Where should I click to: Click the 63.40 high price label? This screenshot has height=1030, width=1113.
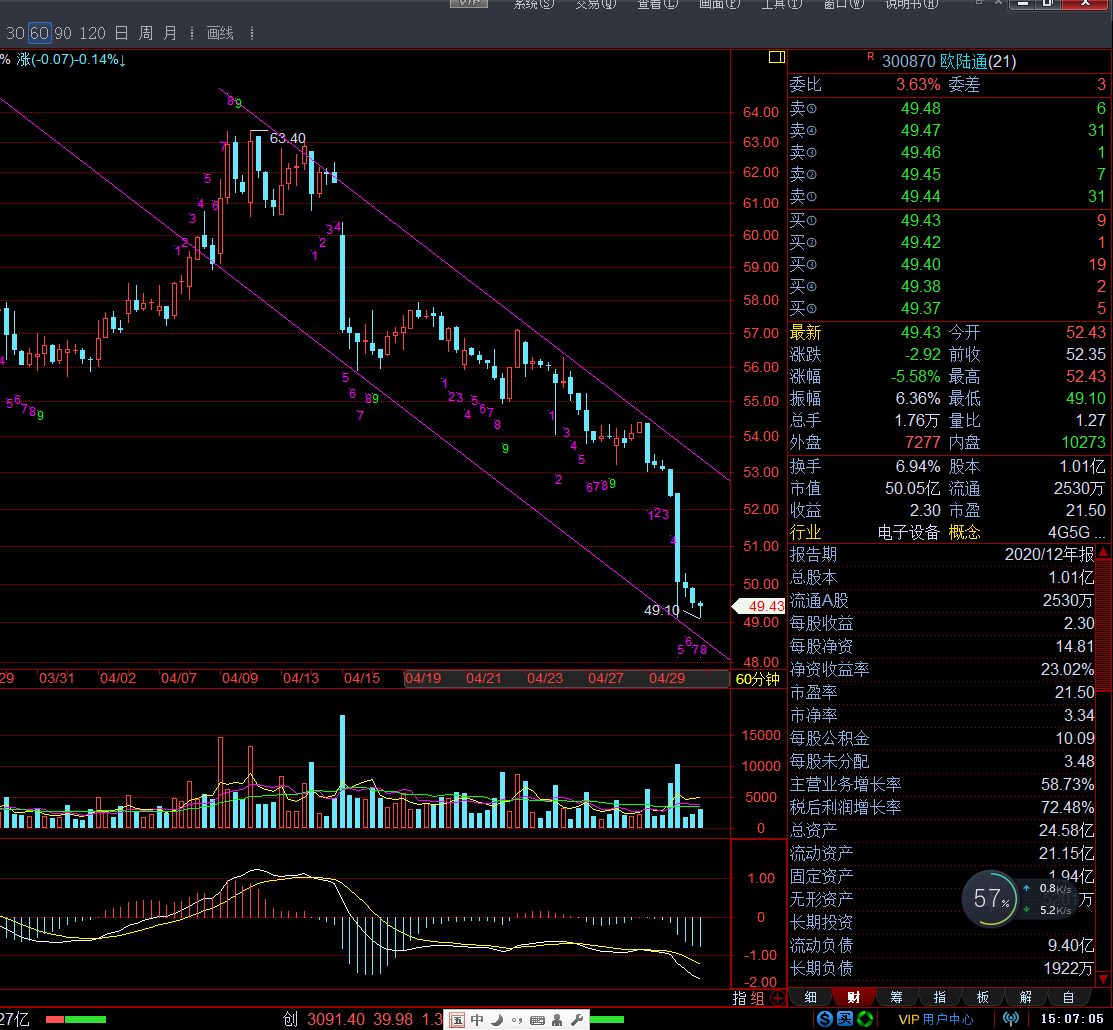pyautogui.click(x=287, y=138)
